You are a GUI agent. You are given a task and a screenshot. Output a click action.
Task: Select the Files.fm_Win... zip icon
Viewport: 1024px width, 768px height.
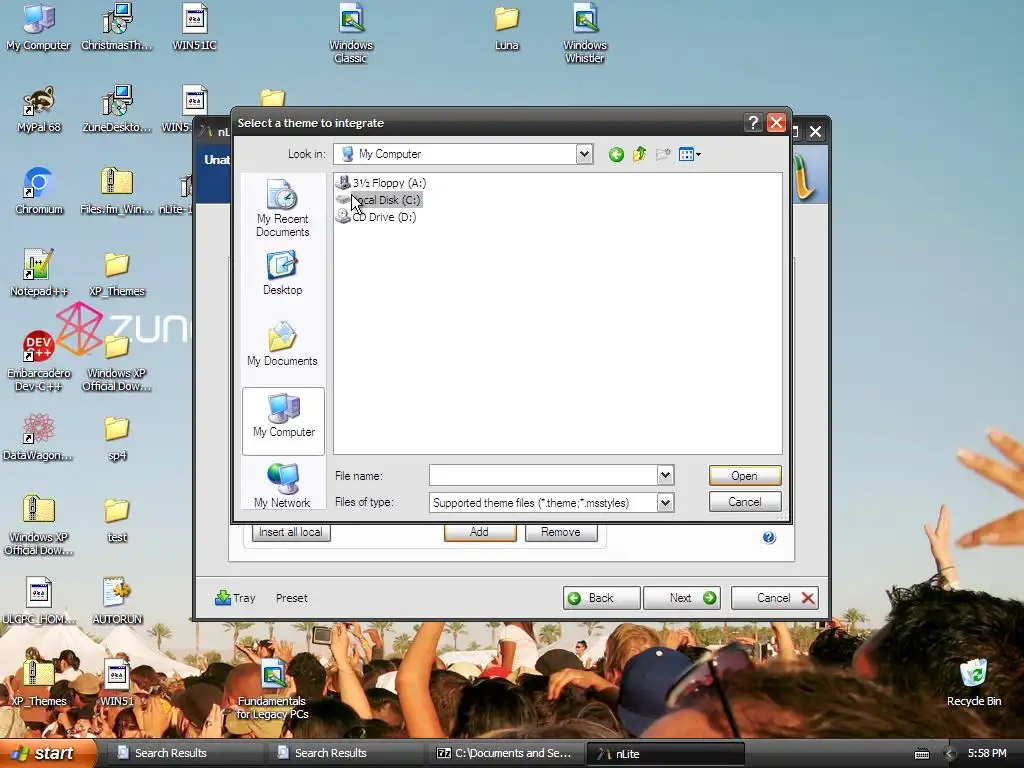(117, 191)
